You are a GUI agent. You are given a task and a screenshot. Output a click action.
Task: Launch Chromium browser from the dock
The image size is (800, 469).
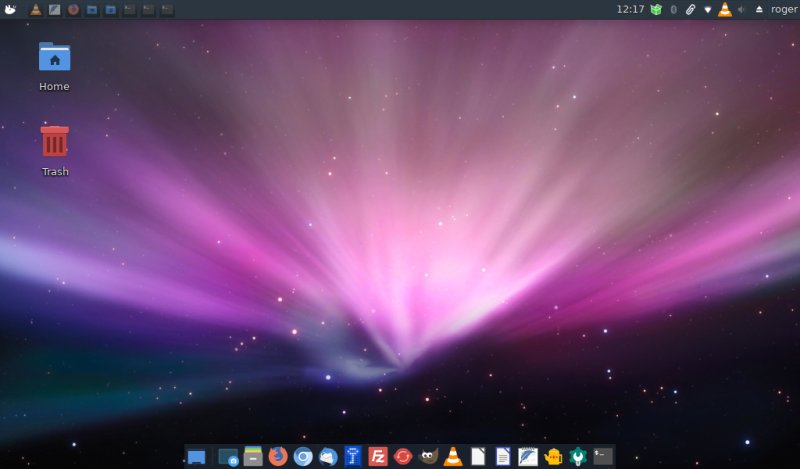coord(303,456)
